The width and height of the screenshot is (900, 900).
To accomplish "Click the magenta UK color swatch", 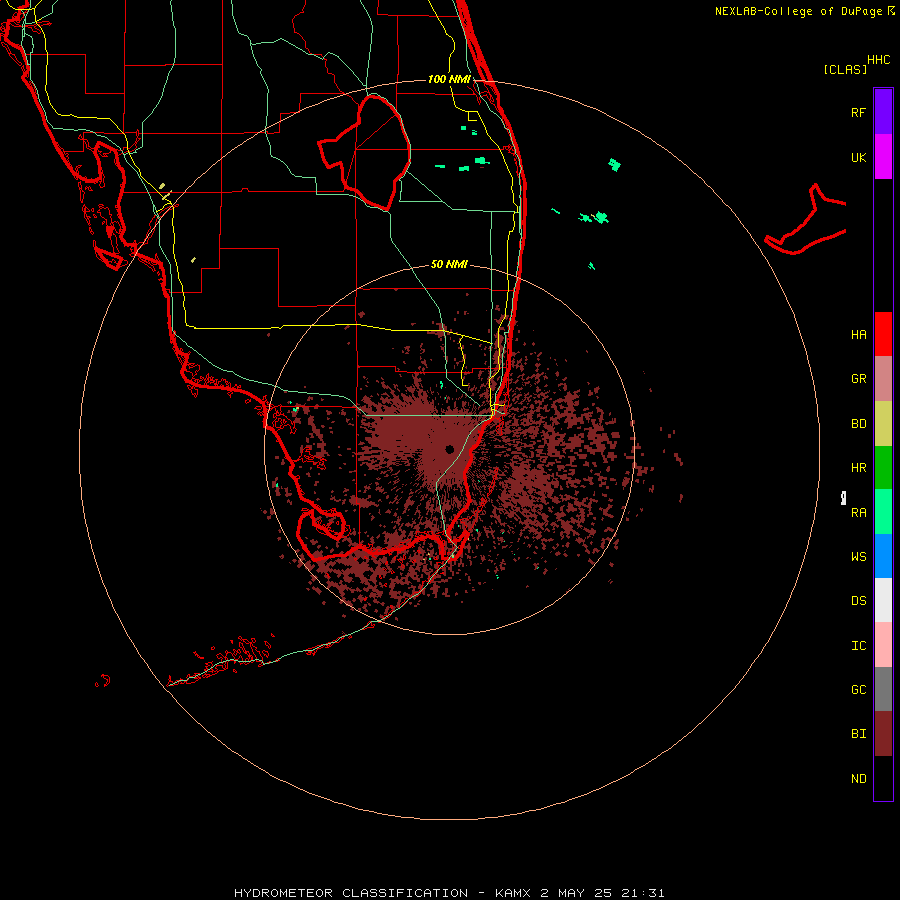I will point(883,157).
